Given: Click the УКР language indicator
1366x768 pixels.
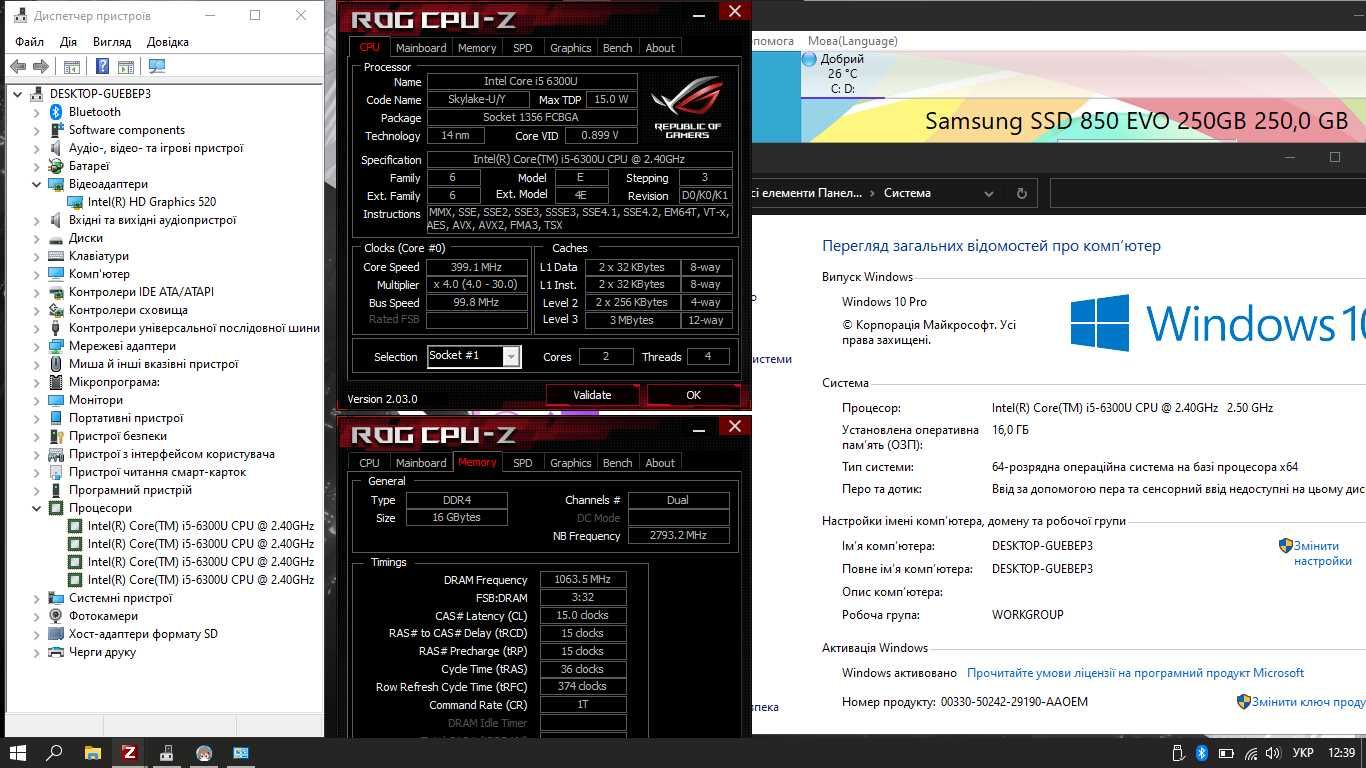Looking at the screenshot, I should pos(1303,753).
